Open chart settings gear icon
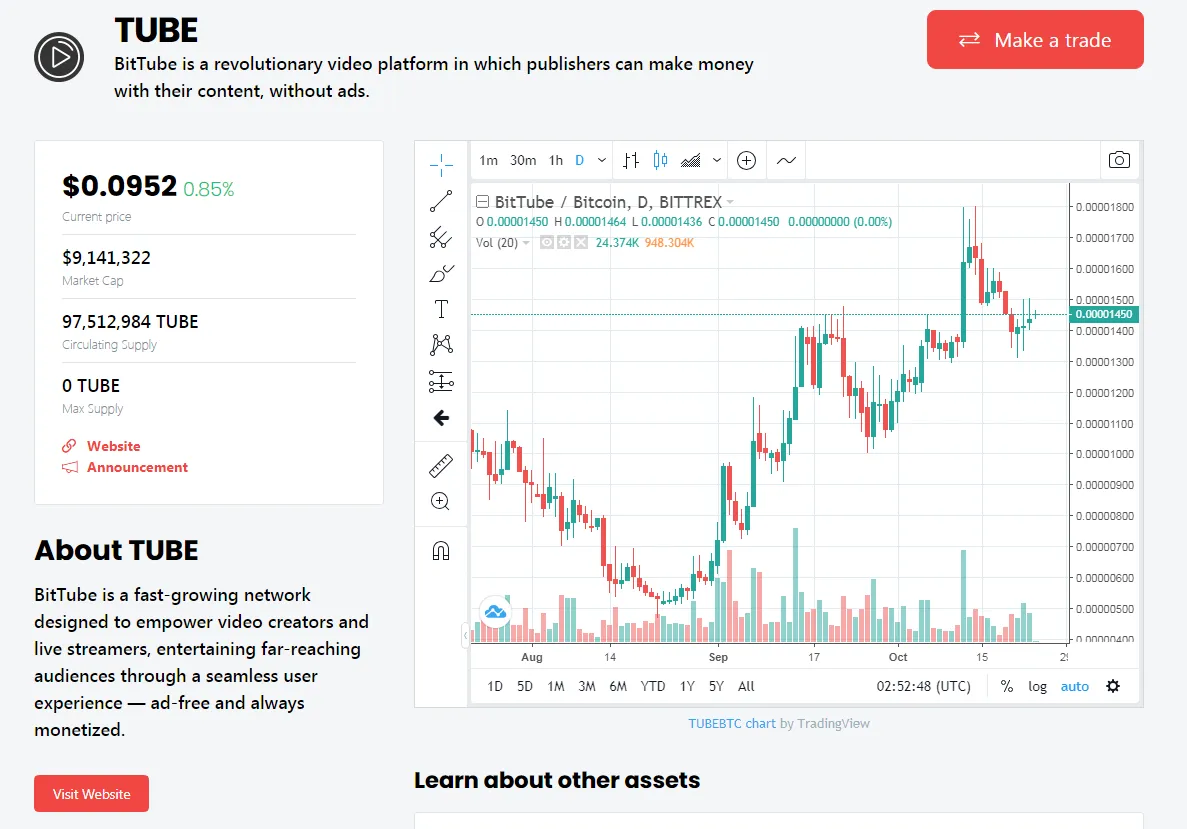 (x=1113, y=687)
